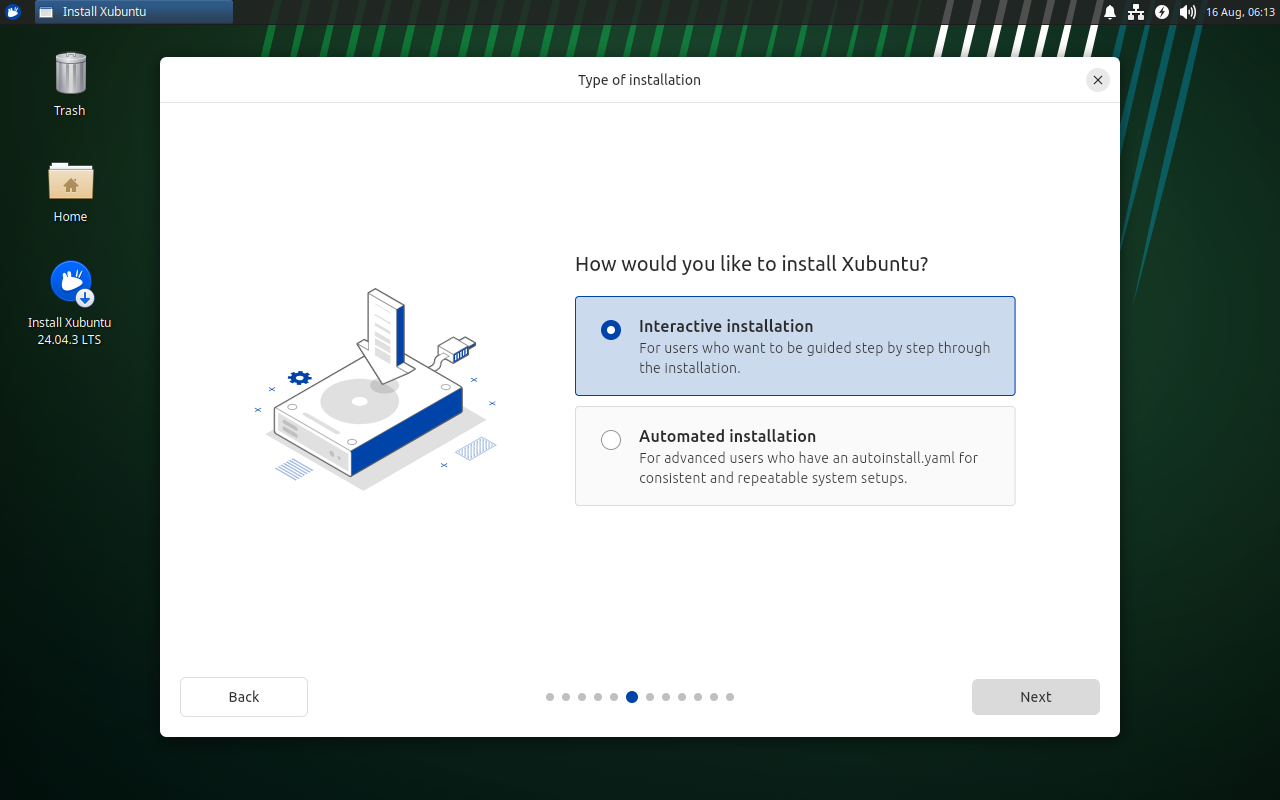Screen dimensions: 1280x800
Task: Click the volume speaker tray icon
Action: tap(1188, 12)
